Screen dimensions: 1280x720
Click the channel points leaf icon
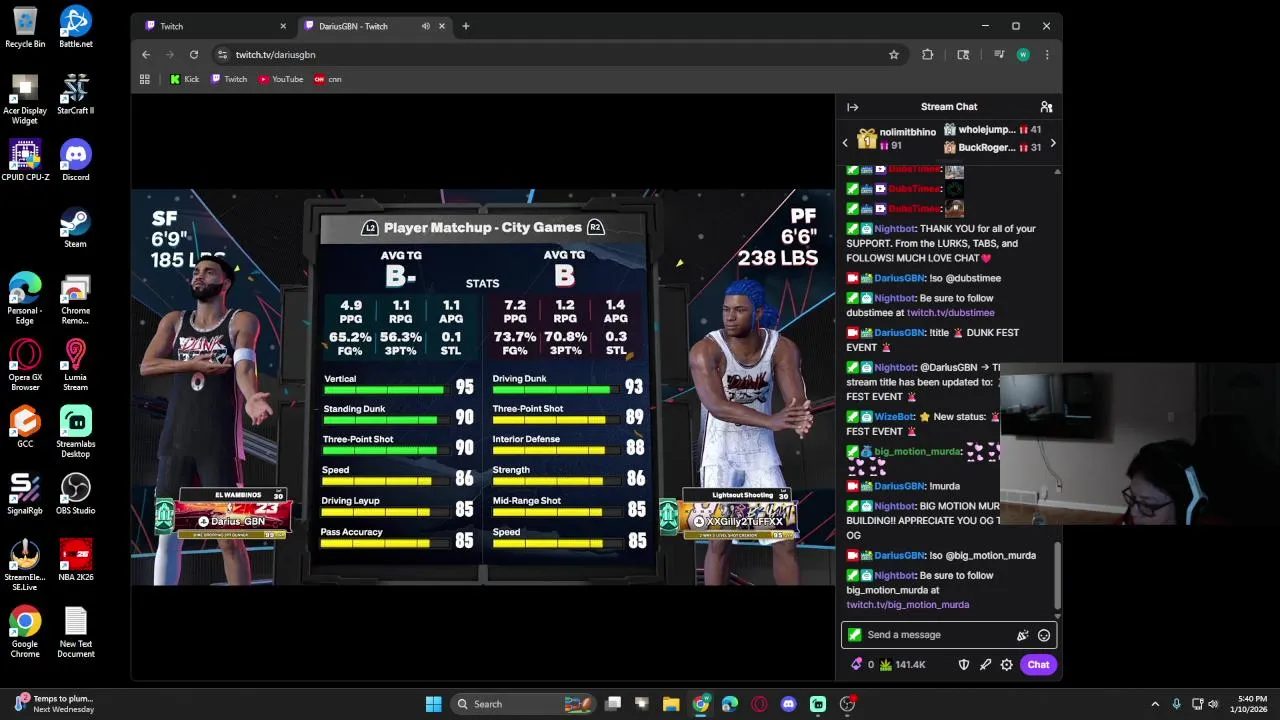(x=886, y=665)
